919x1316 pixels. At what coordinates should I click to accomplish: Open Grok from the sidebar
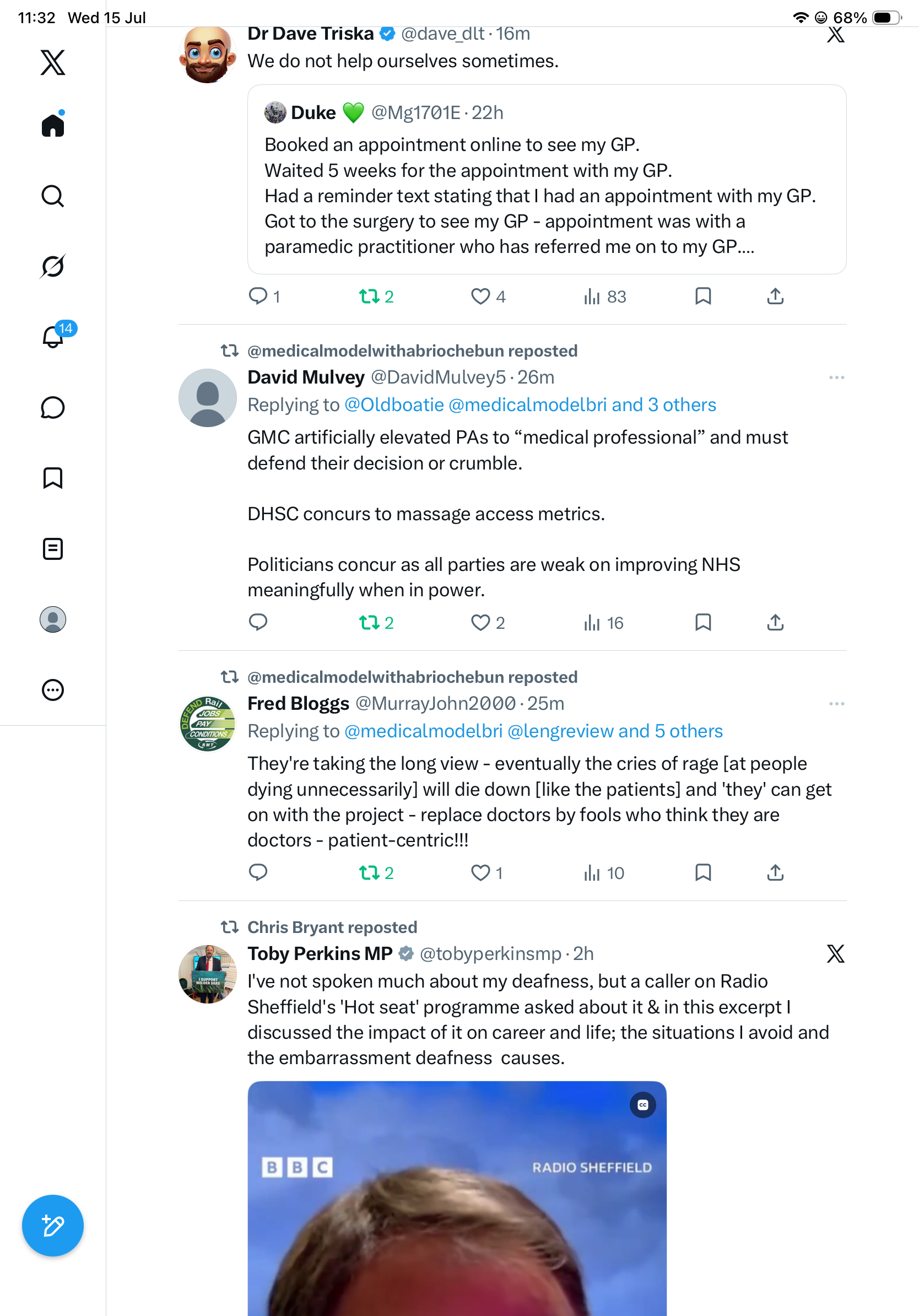[x=53, y=266]
